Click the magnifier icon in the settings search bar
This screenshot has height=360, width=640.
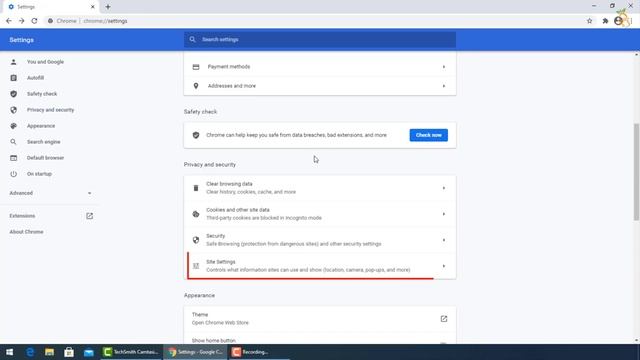tap(192, 40)
